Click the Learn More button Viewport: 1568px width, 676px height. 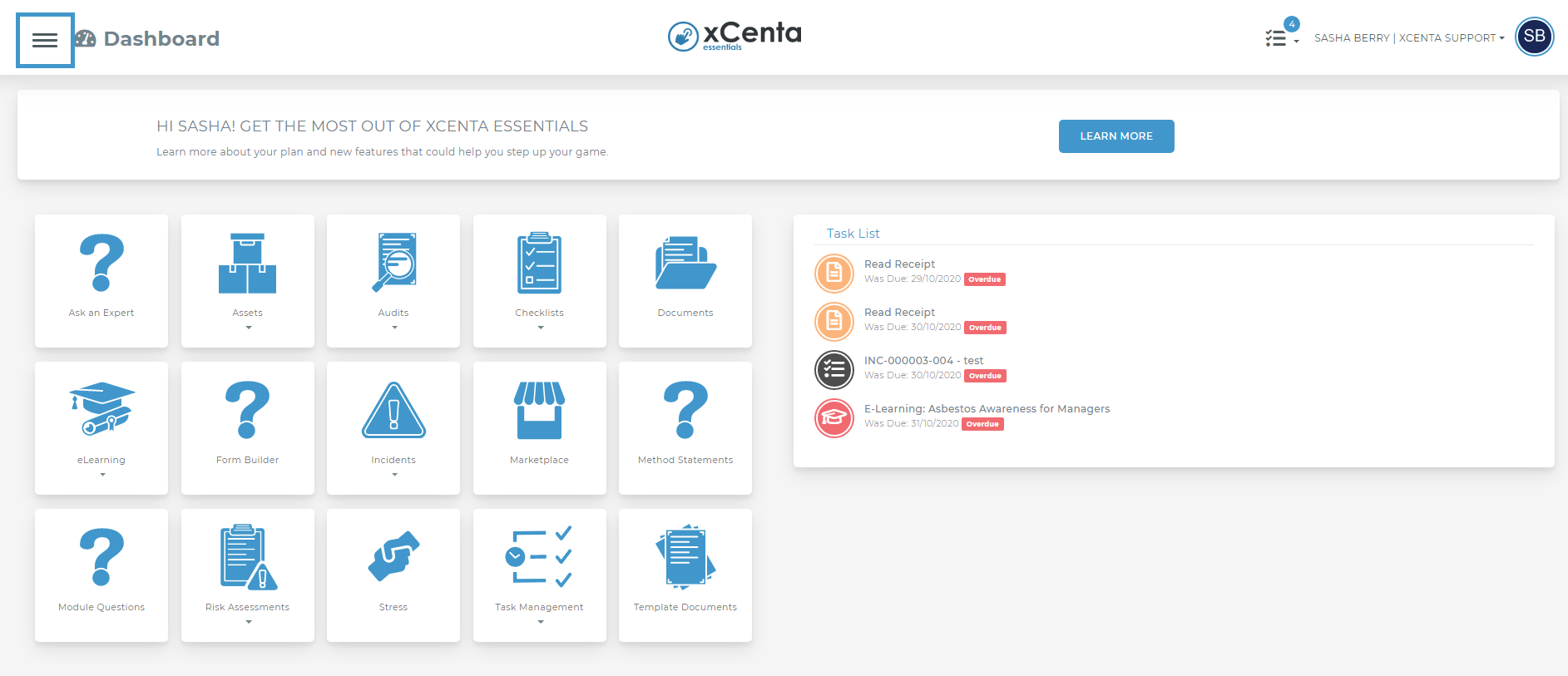1116,136
